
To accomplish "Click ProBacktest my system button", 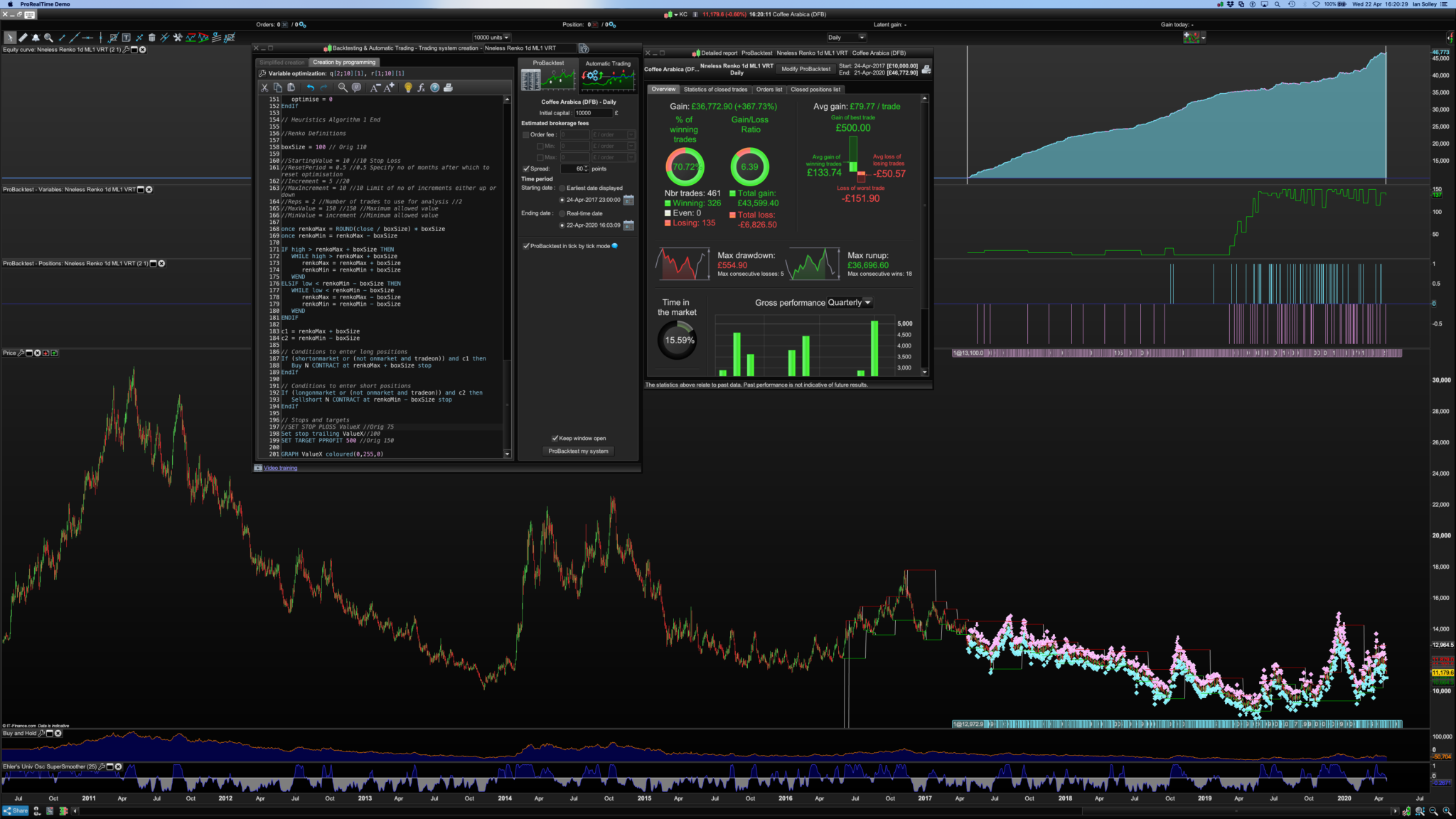I will pos(578,451).
